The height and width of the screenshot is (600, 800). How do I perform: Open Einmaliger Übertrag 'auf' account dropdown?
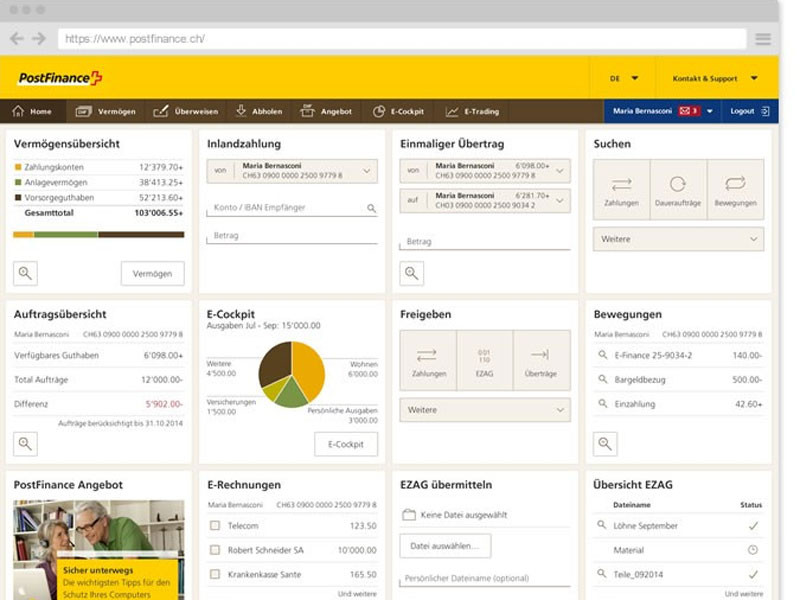(x=485, y=201)
